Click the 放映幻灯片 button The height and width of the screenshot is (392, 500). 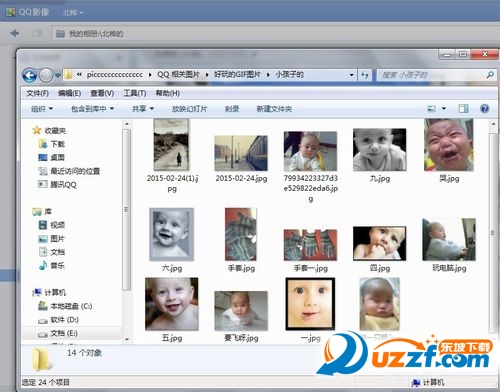(189, 109)
